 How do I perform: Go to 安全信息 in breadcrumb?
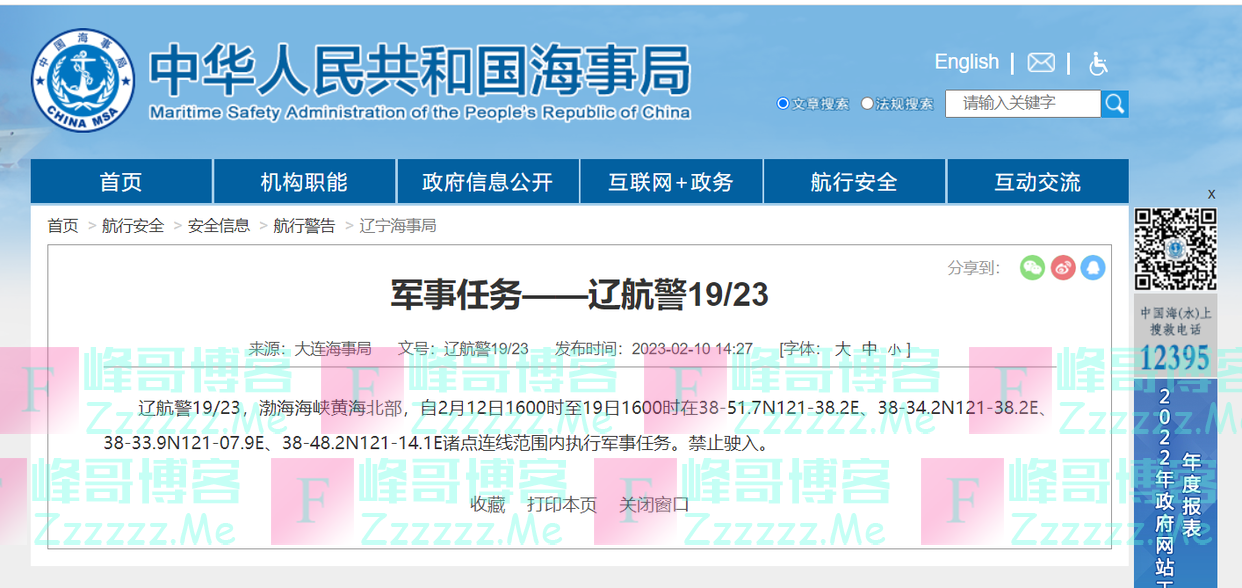pyautogui.click(x=219, y=226)
